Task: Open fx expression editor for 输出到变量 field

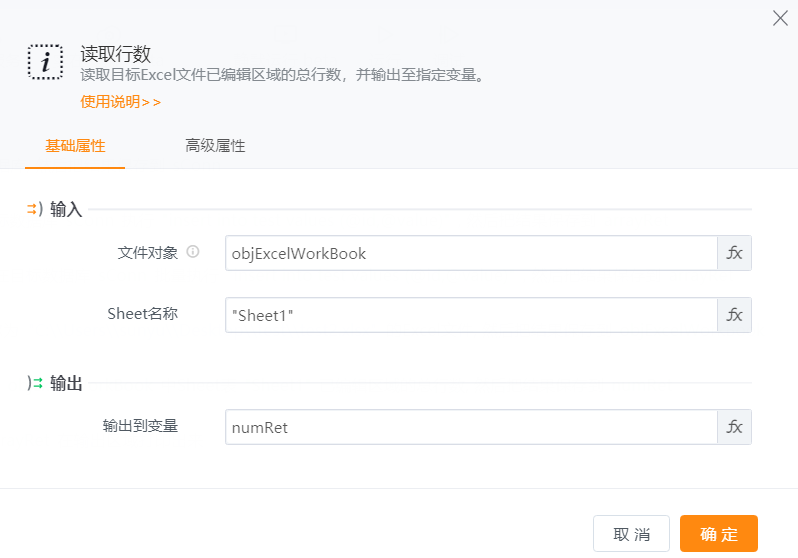Action: pos(734,427)
